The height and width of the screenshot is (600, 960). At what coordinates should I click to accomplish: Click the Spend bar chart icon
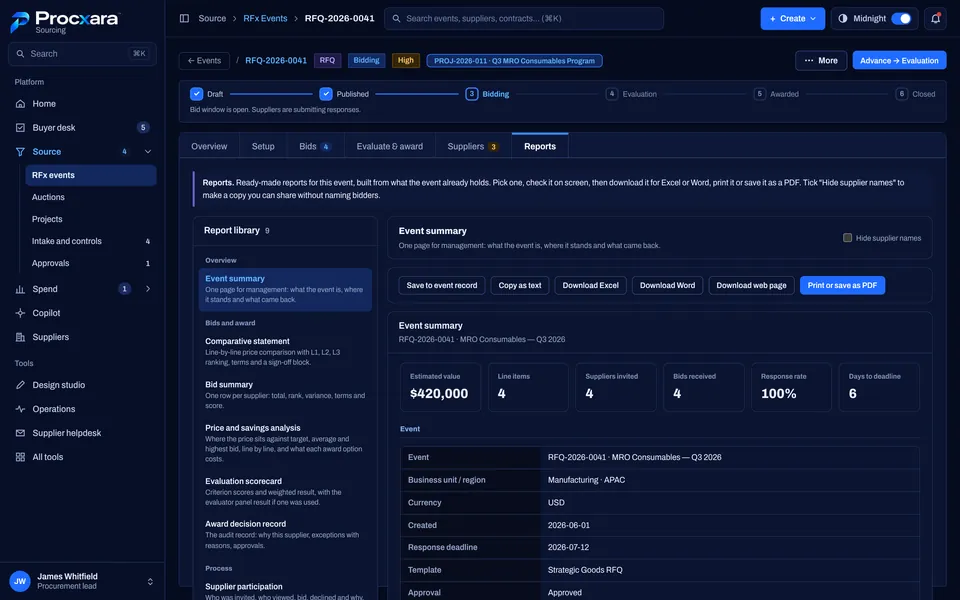[20, 289]
